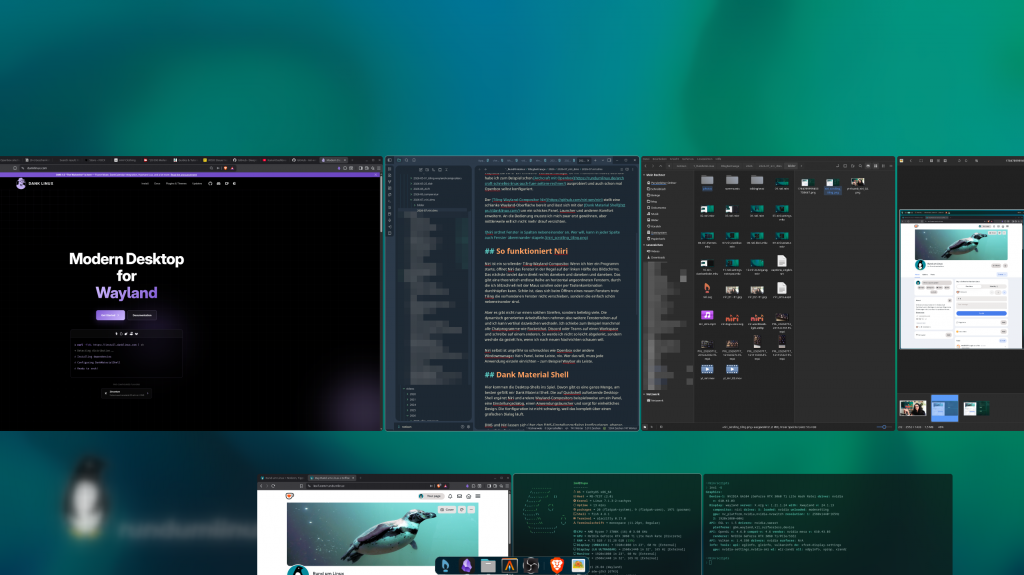Image resolution: width=1024 pixels, height=575 pixels.
Task: Reload the page in the bottom browser window
Action: [274, 486]
